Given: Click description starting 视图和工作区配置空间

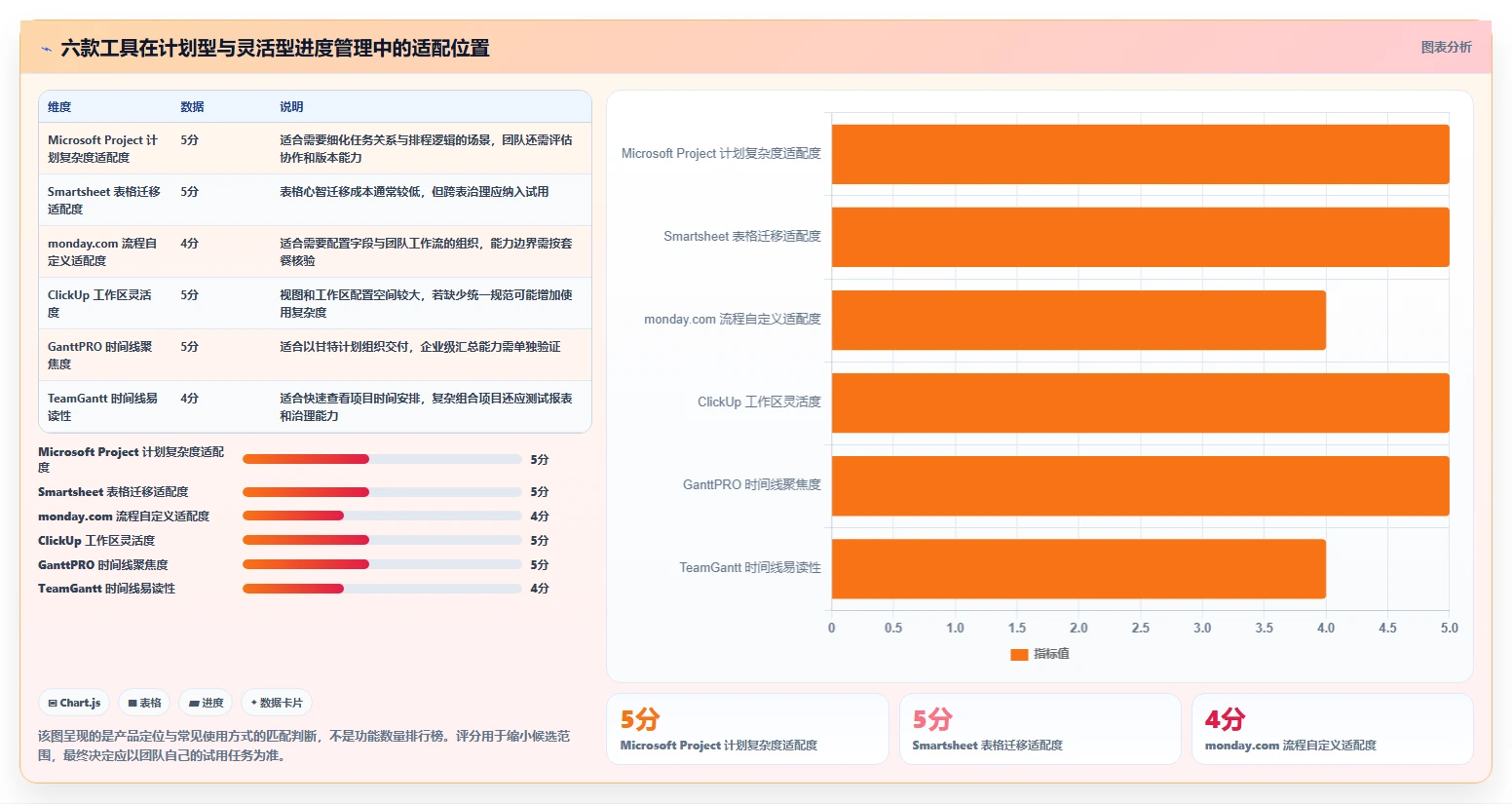Looking at the screenshot, I should pyautogui.click(x=426, y=303).
